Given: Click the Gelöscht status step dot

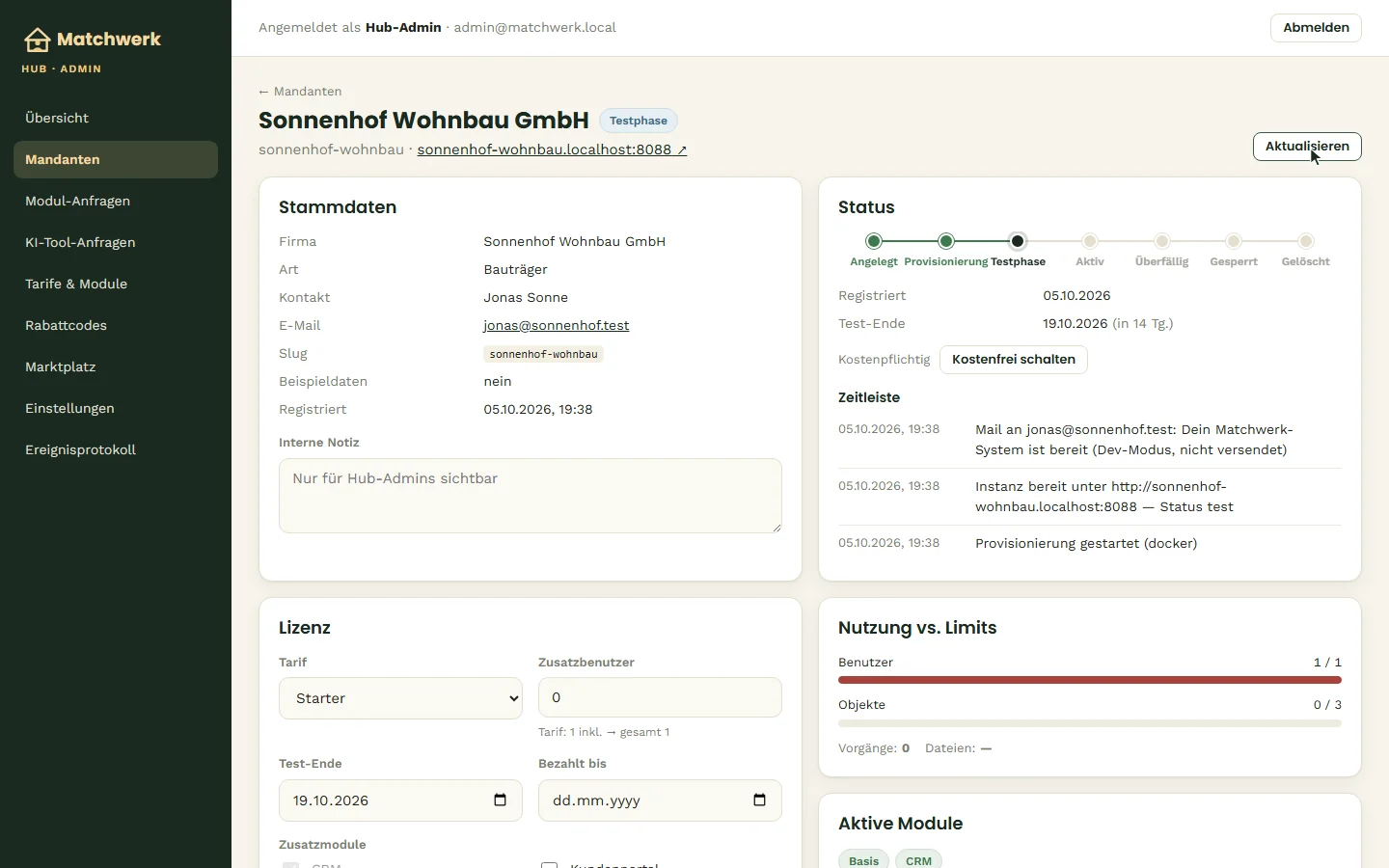Looking at the screenshot, I should tap(1306, 241).
